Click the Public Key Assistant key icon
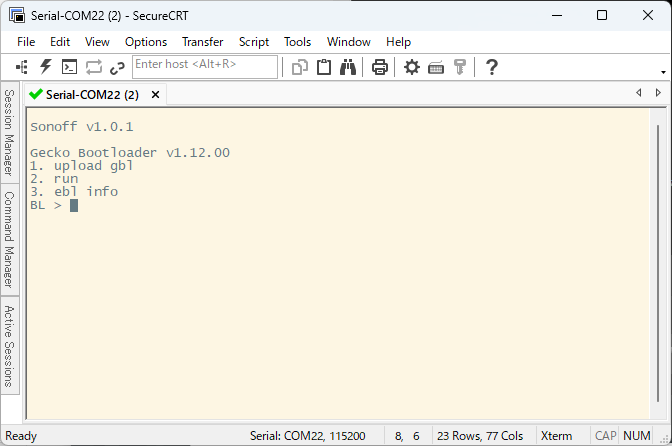 [459, 67]
